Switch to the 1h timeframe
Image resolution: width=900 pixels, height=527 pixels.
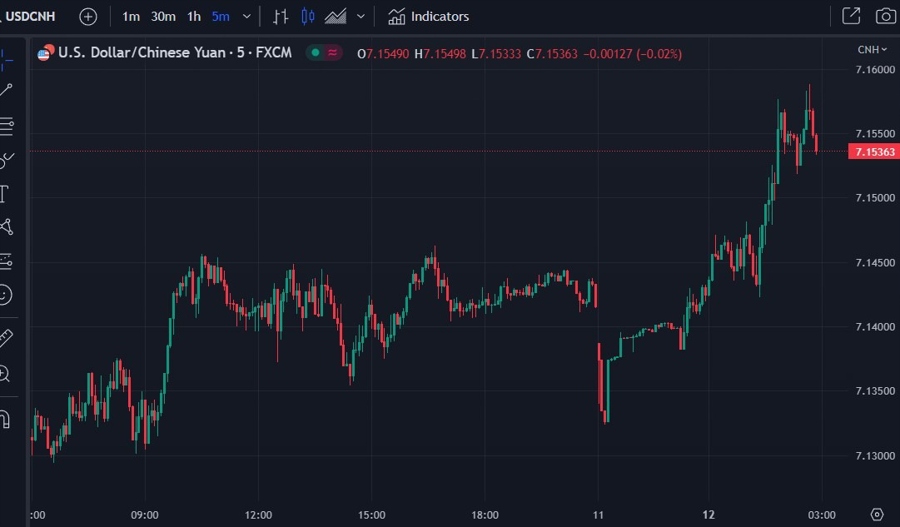point(194,17)
